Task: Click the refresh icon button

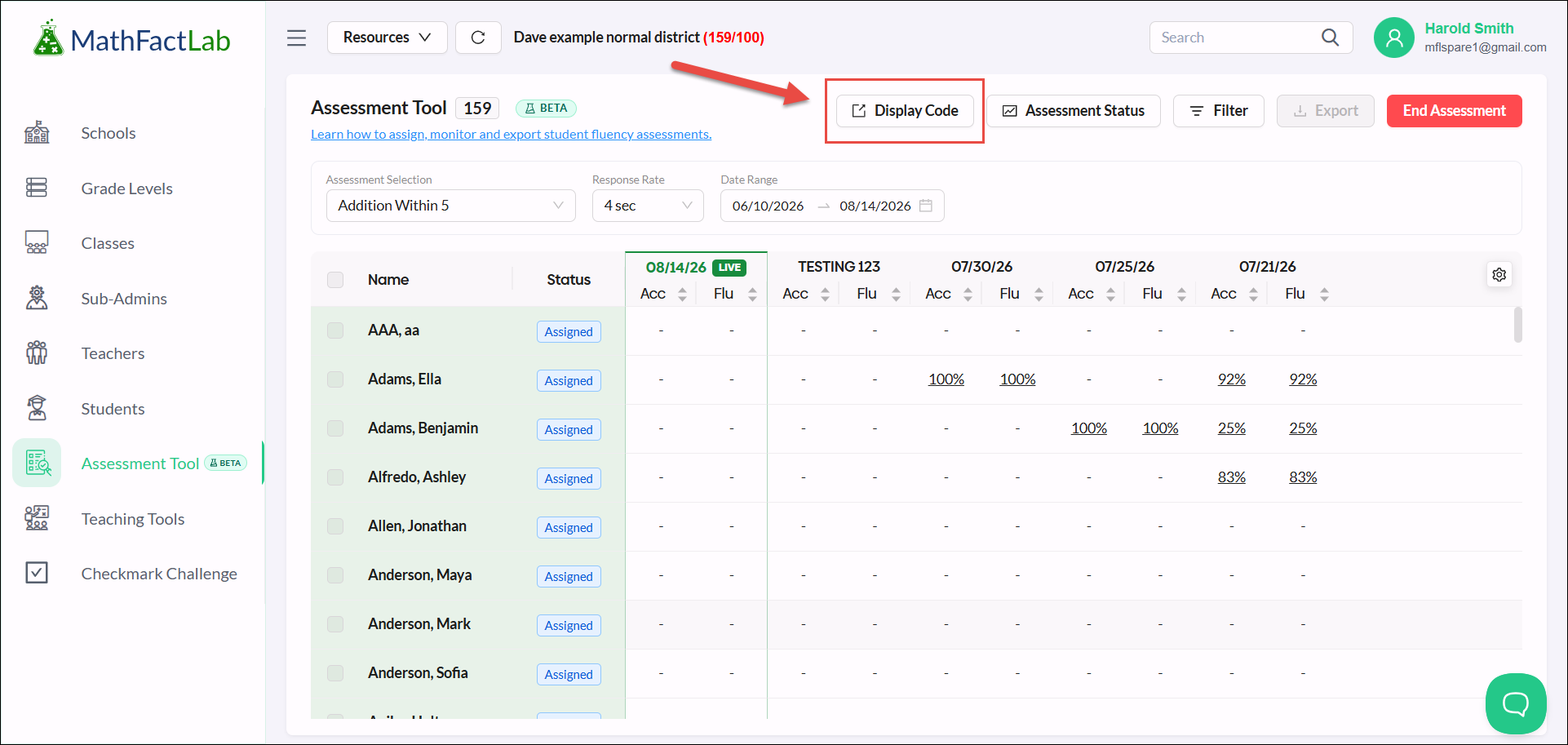Action: 478,38
